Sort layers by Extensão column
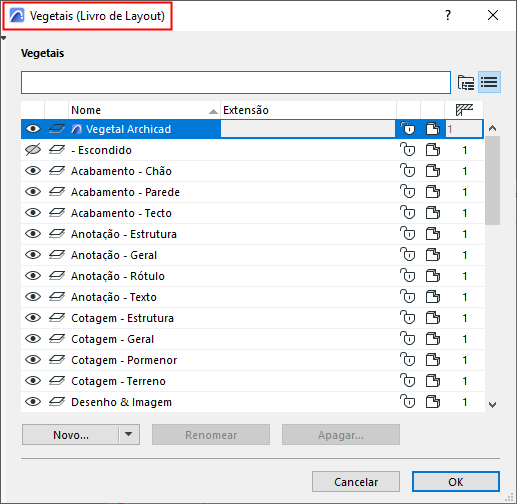 click(308, 110)
